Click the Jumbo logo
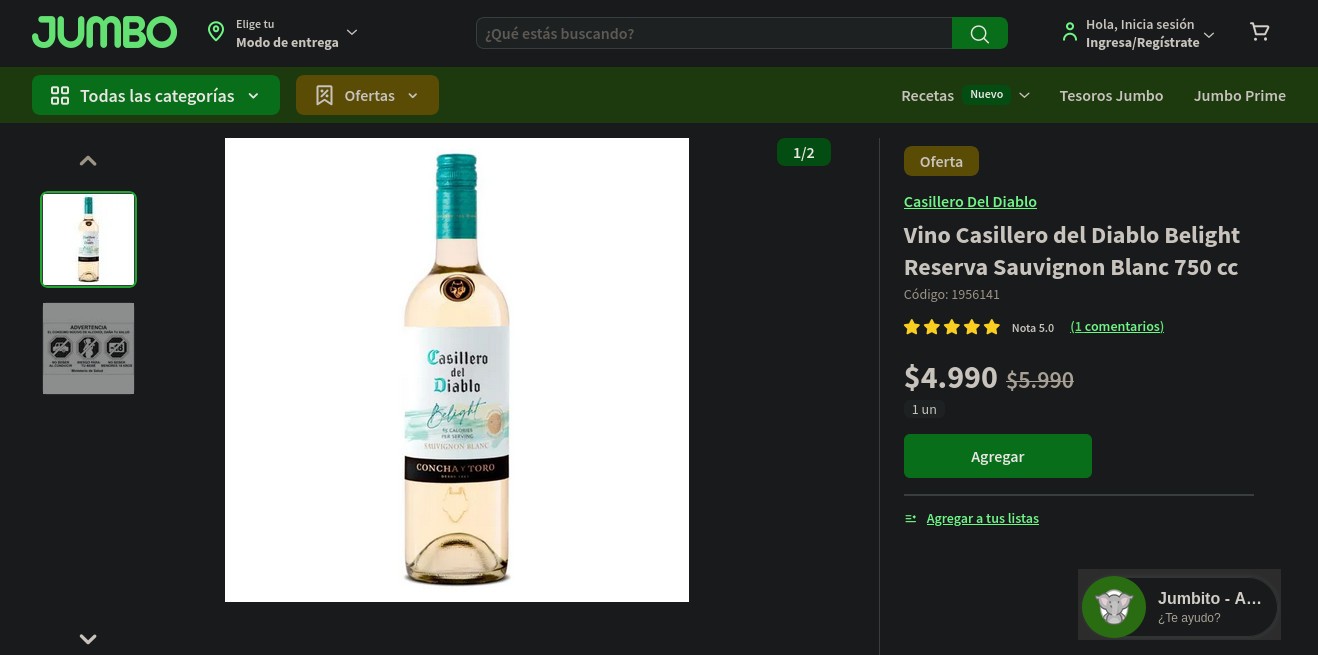This screenshot has height=655, width=1318. point(104,32)
